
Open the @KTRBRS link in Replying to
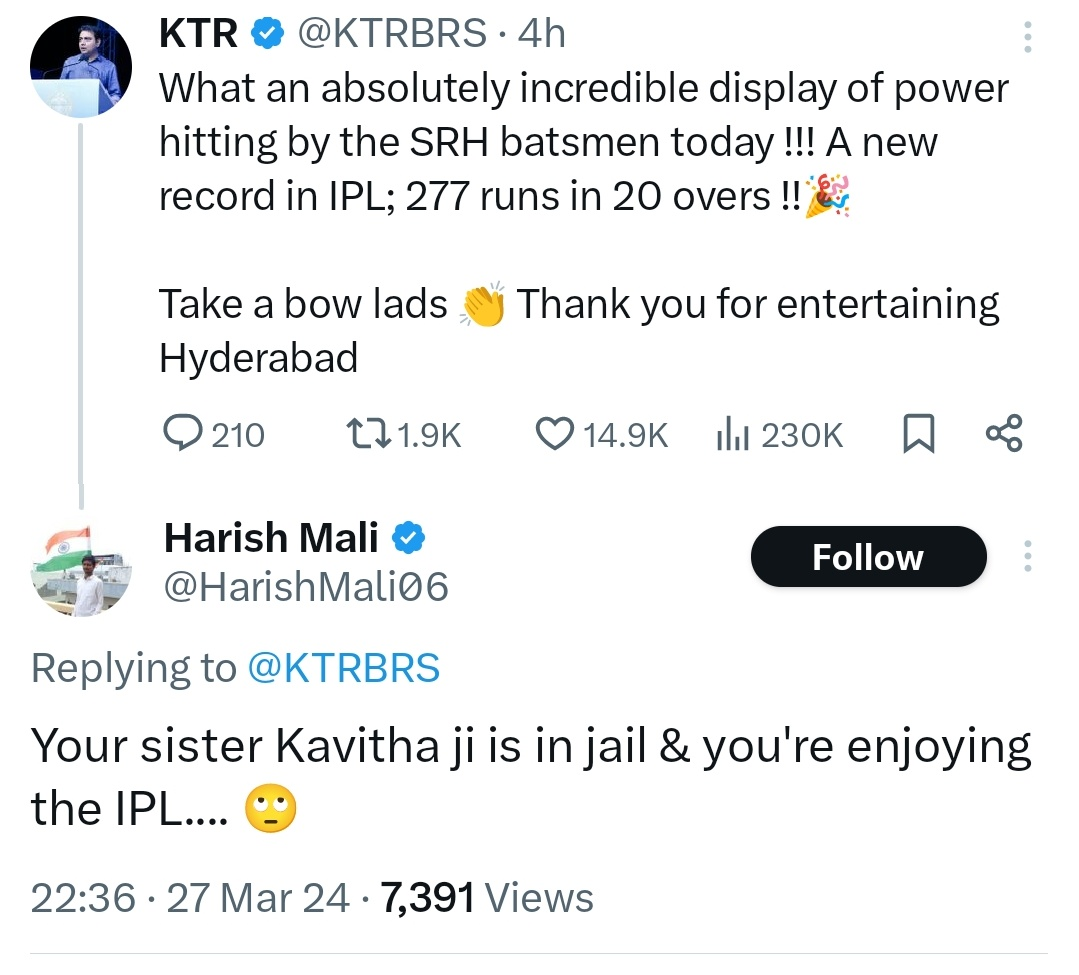click(x=343, y=667)
